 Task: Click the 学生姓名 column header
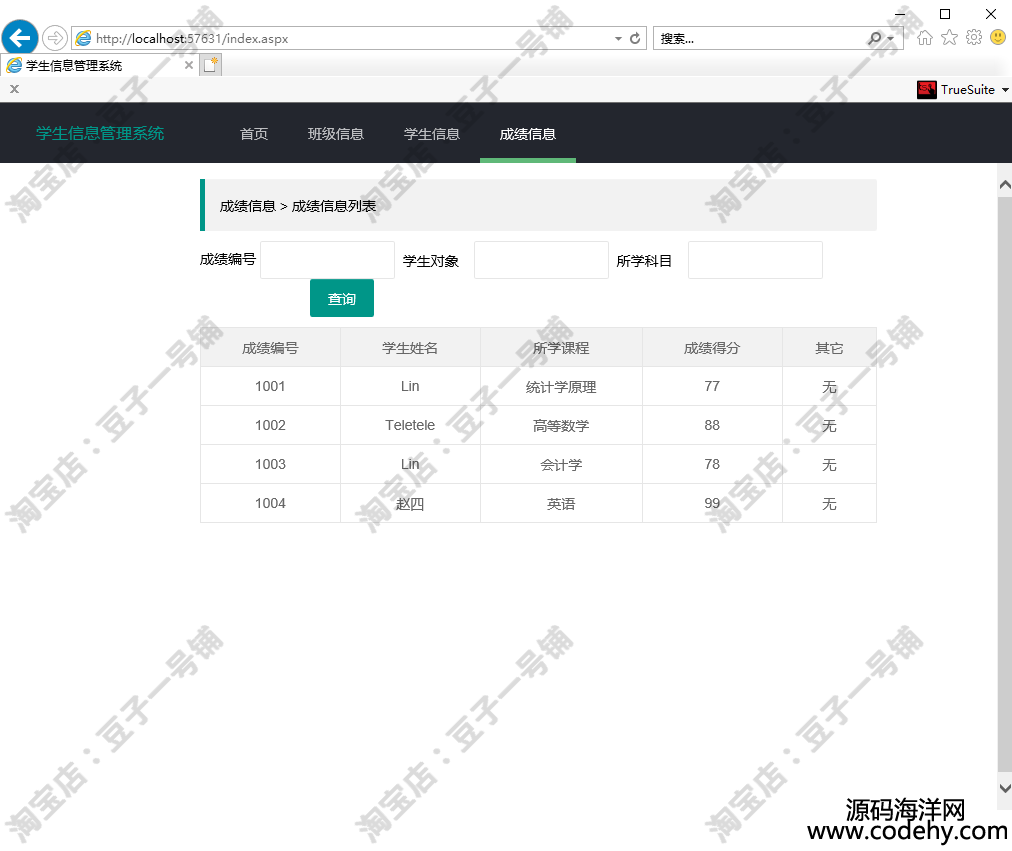pyautogui.click(x=410, y=348)
